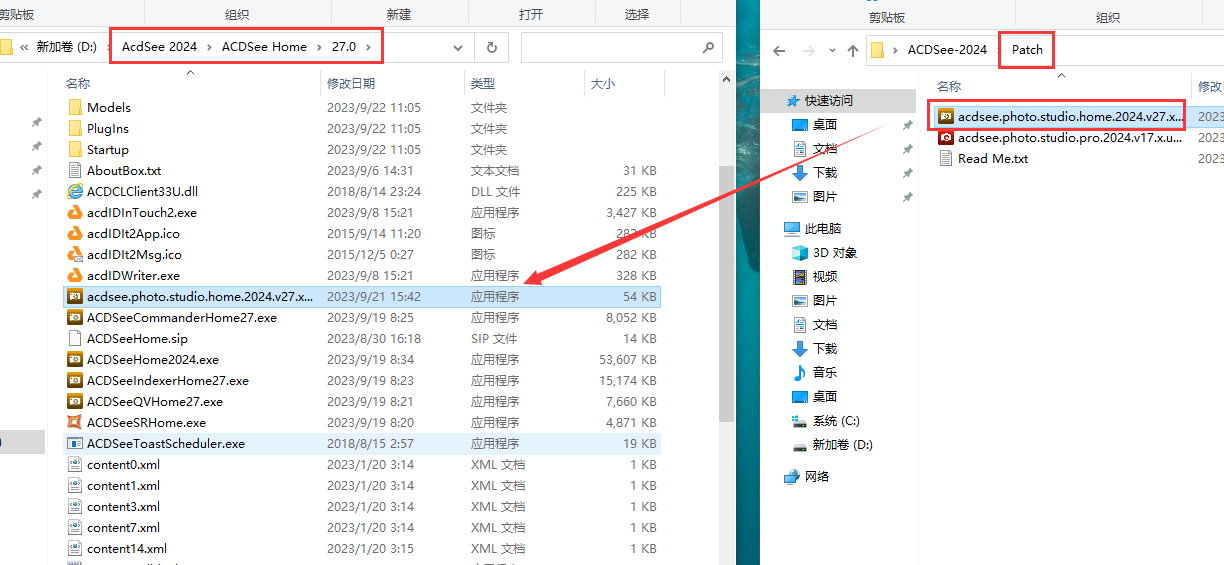Select acdIDIt2Msg.ico icon
1224x565 pixels.
click(75, 254)
